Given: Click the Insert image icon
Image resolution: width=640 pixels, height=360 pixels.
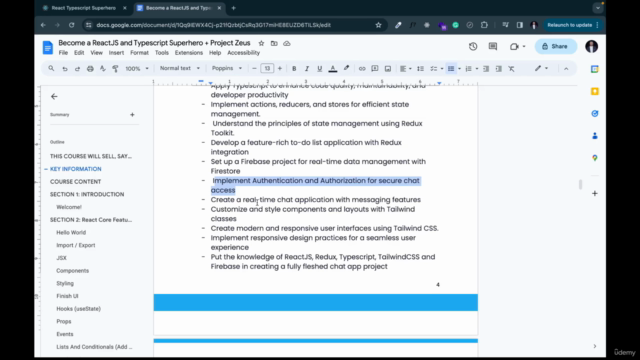Looking at the screenshot, I should click(388, 69).
